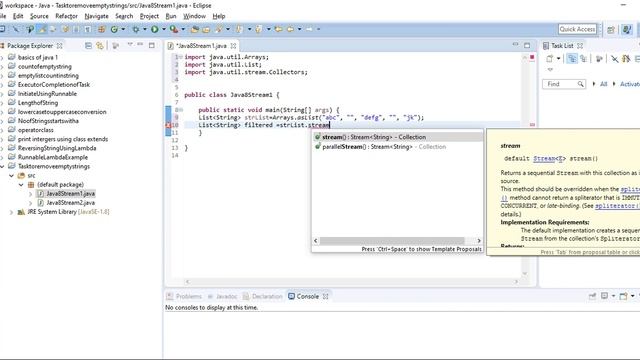Image resolution: width=640 pixels, height=360 pixels.
Task: Click the Open Console icon in Console panel
Action: [623, 296]
